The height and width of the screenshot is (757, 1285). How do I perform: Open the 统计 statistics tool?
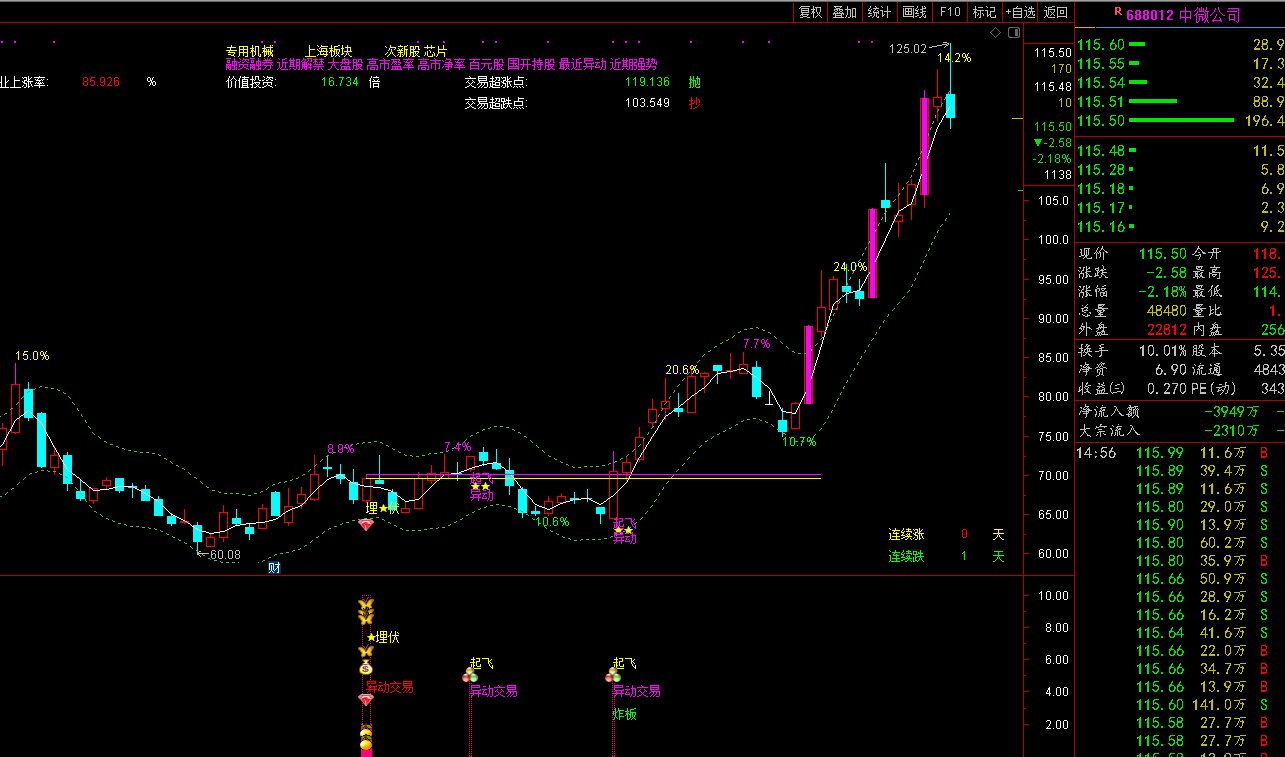(x=879, y=12)
